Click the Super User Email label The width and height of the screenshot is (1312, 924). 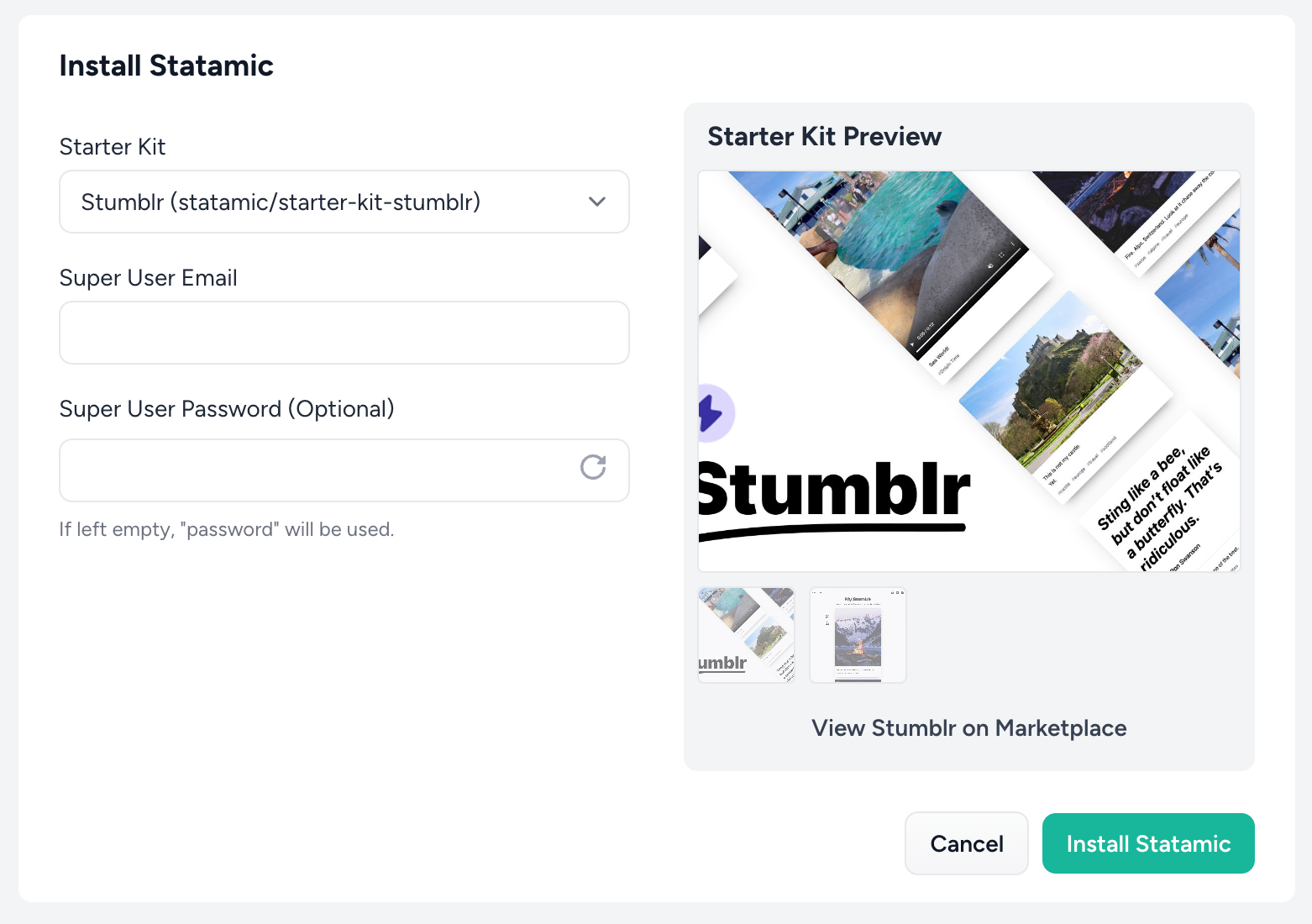click(x=149, y=278)
